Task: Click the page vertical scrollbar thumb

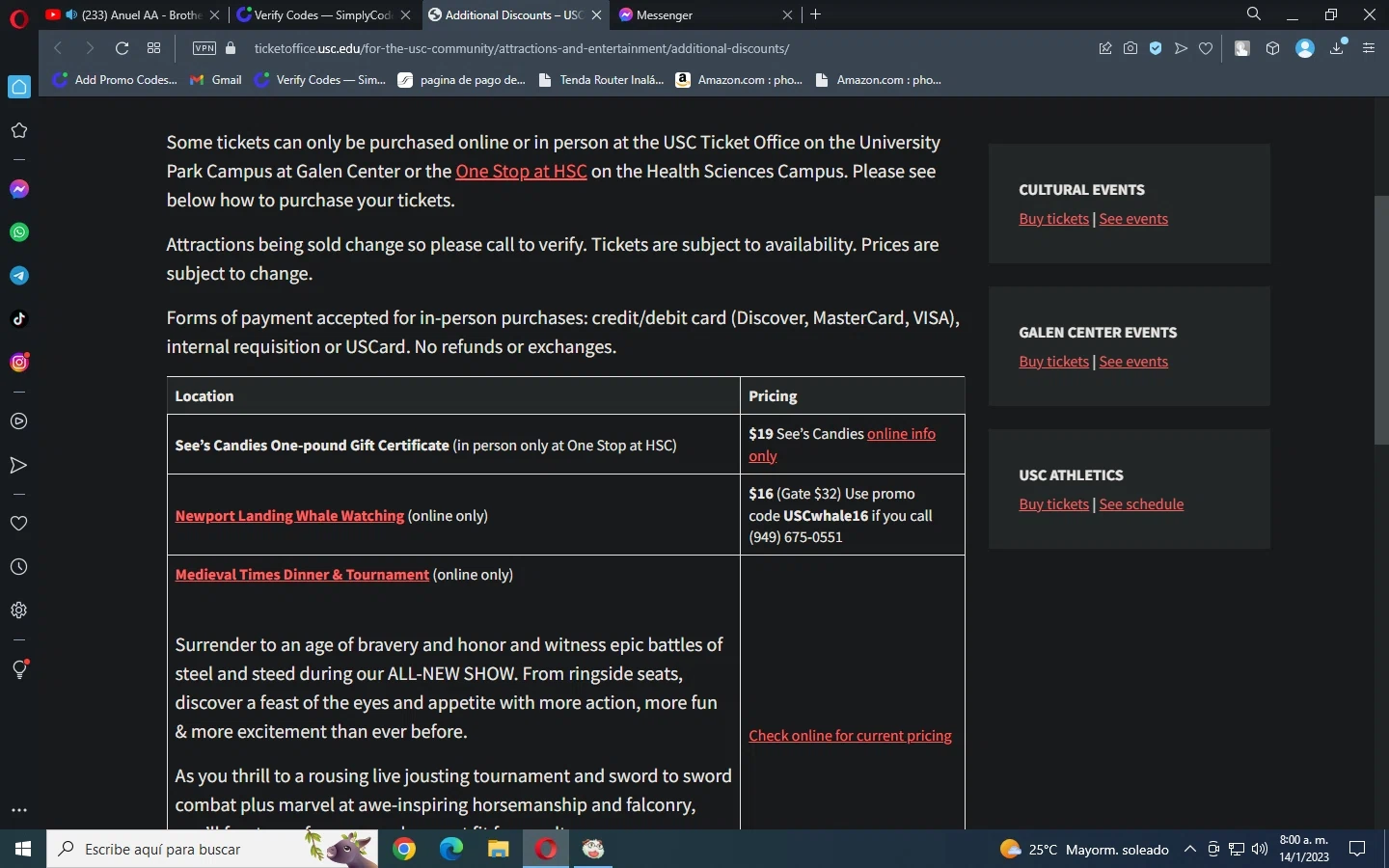Action: 1381,319
